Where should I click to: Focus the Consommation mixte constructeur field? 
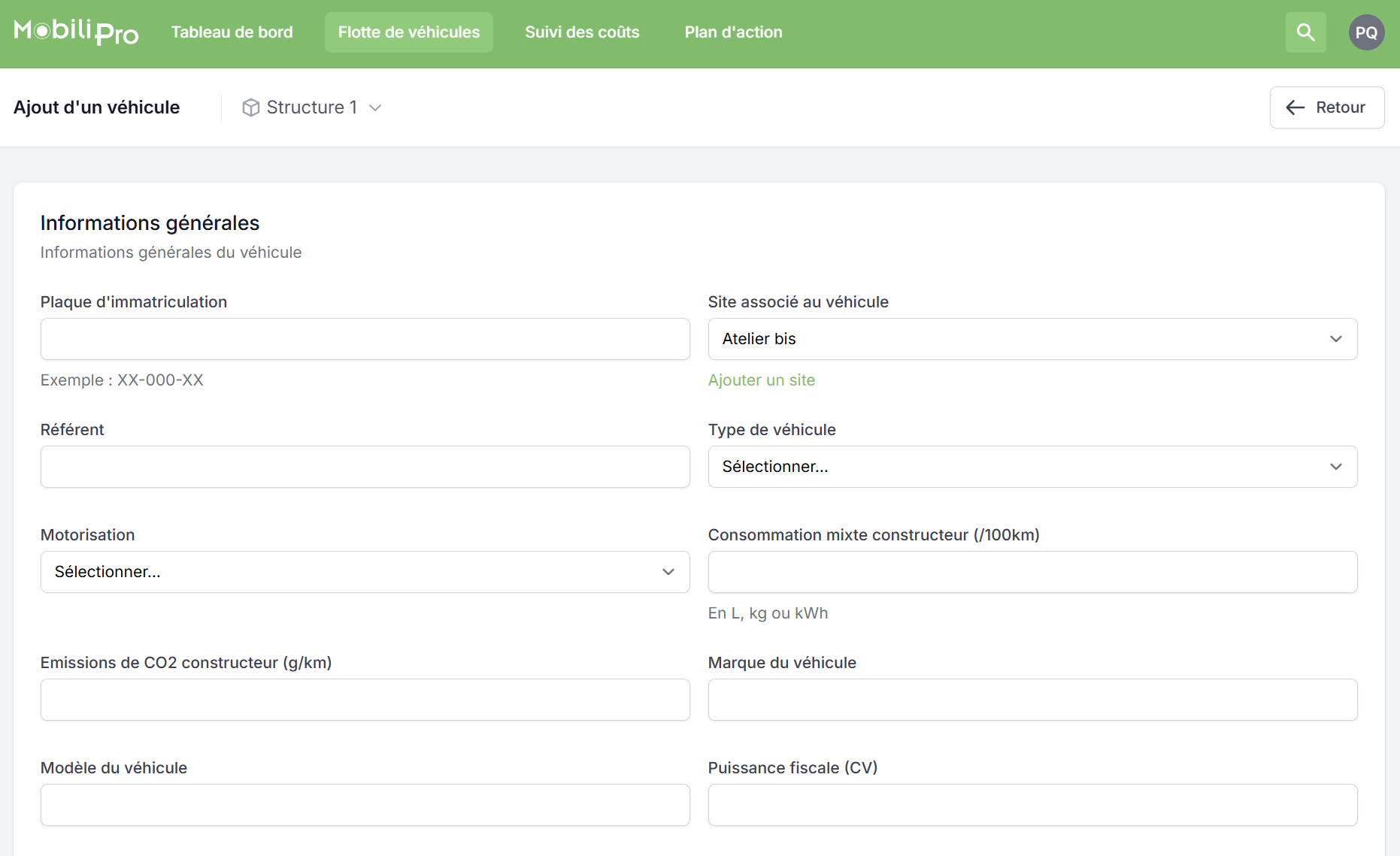tap(1032, 572)
